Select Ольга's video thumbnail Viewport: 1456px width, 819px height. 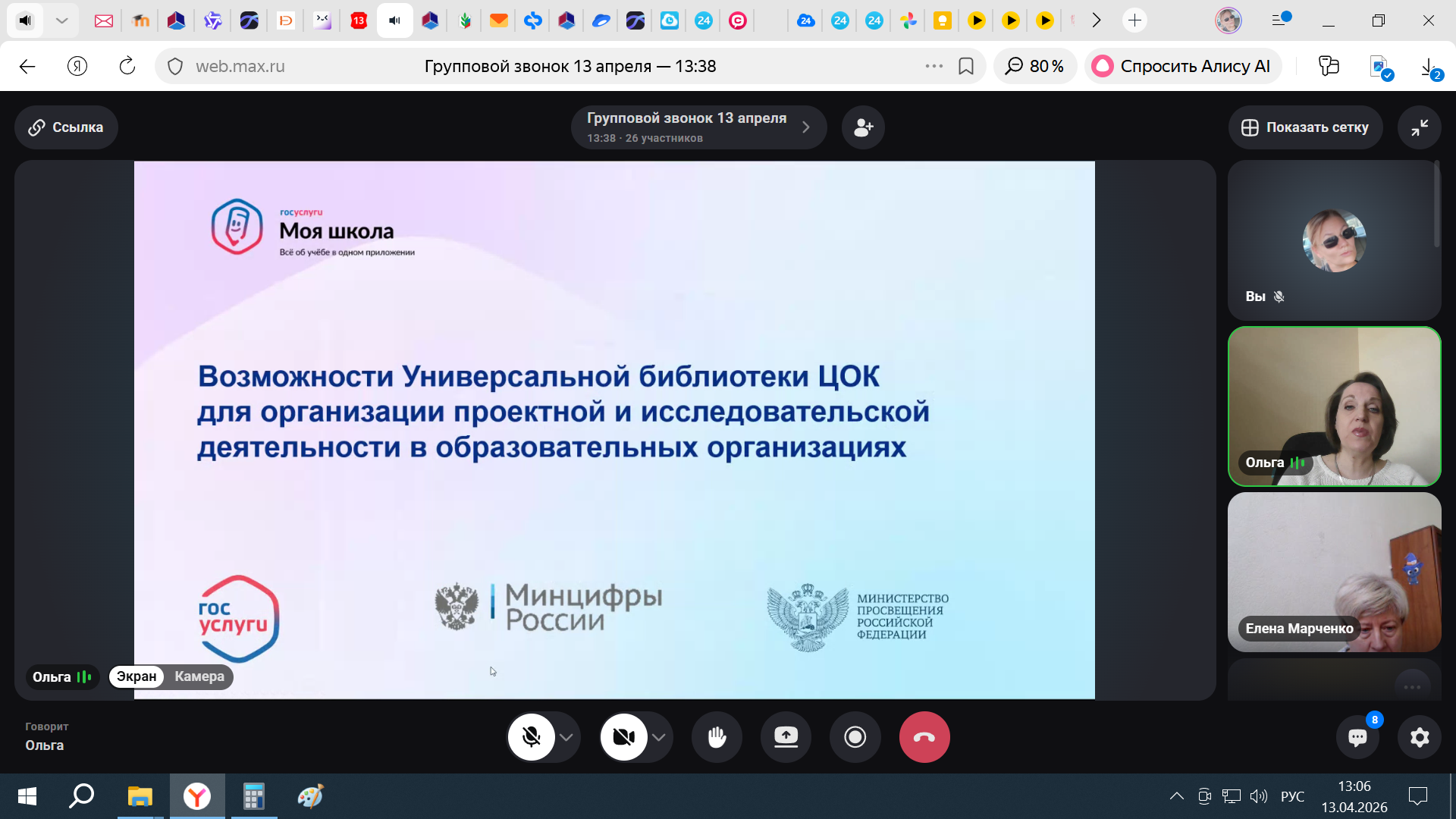tap(1334, 406)
